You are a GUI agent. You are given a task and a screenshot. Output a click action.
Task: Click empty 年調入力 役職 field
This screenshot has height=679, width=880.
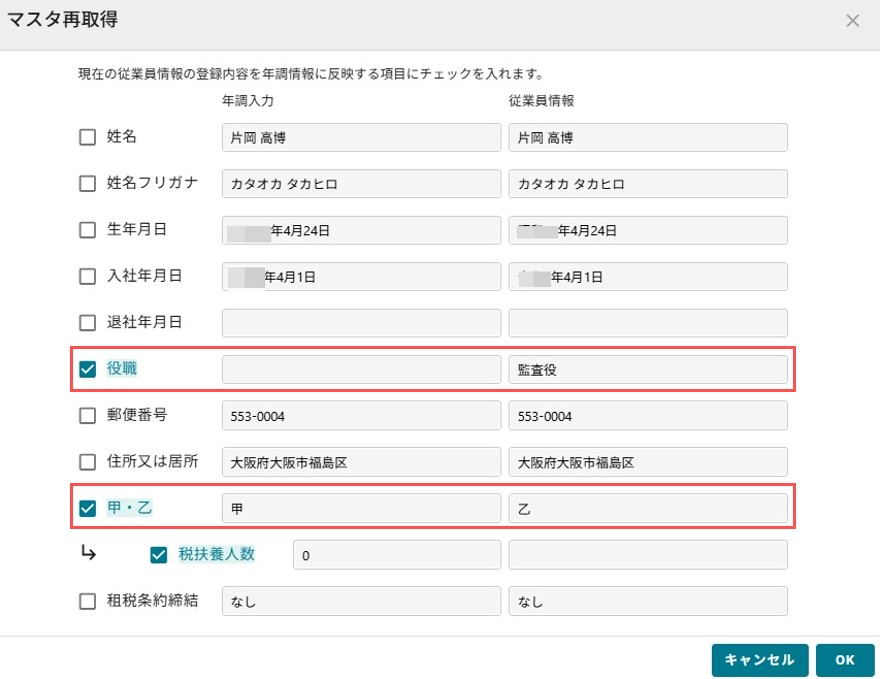tap(361, 370)
